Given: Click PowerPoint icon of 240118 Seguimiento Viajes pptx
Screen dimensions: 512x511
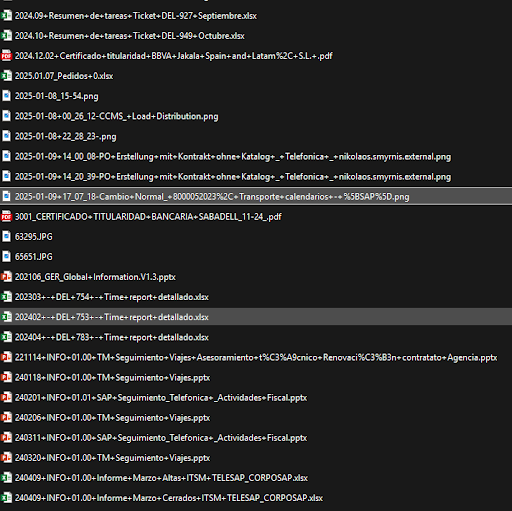Looking at the screenshot, I should point(6,377).
